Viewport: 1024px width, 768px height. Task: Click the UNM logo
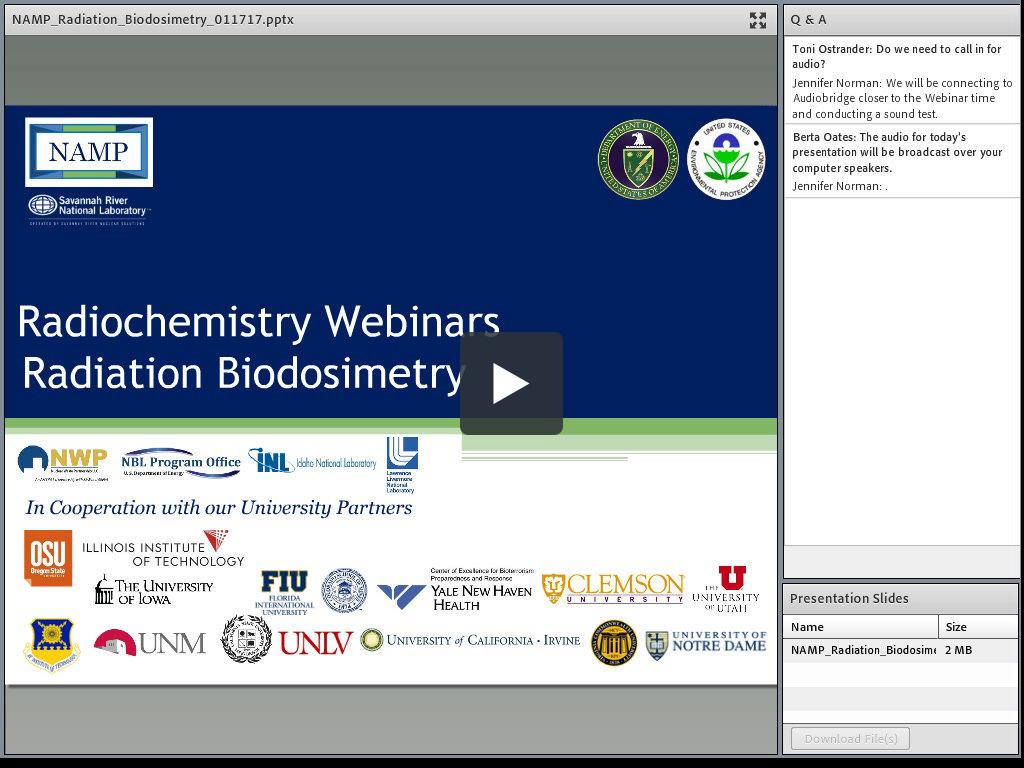click(x=150, y=643)
